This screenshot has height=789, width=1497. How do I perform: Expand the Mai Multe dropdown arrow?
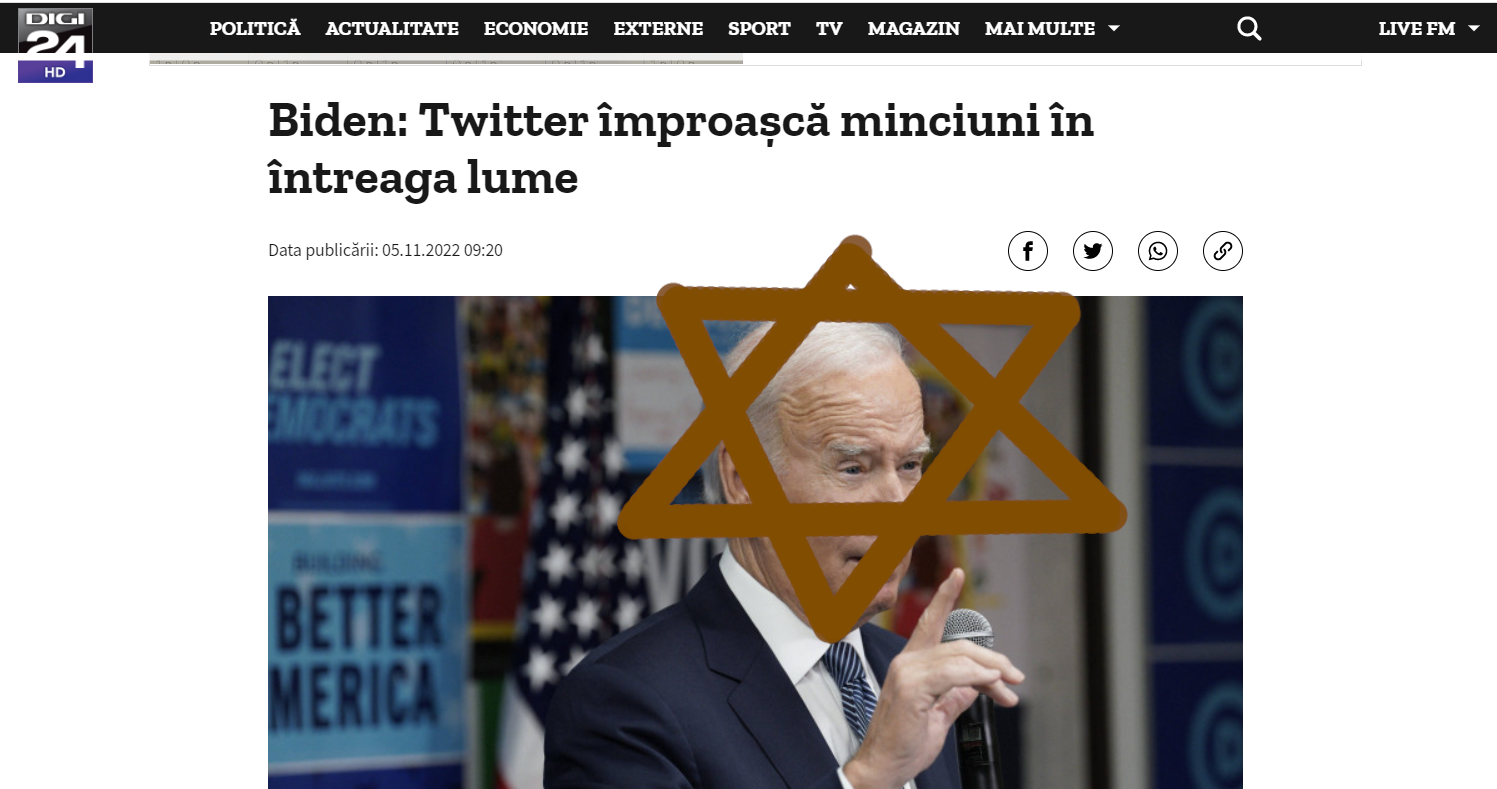[1114, 29]
